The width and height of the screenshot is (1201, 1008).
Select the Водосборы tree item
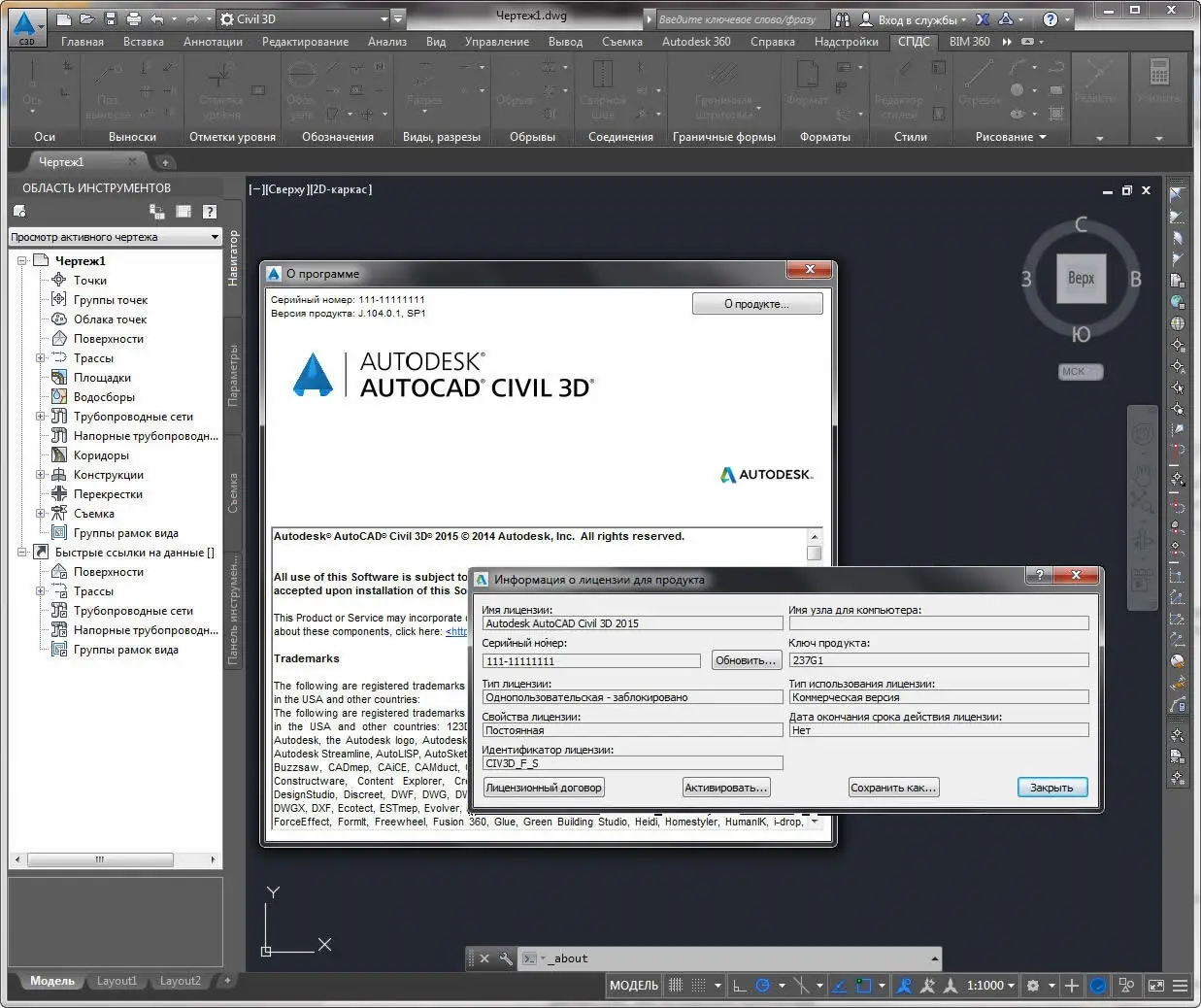(x=104, y=397)
